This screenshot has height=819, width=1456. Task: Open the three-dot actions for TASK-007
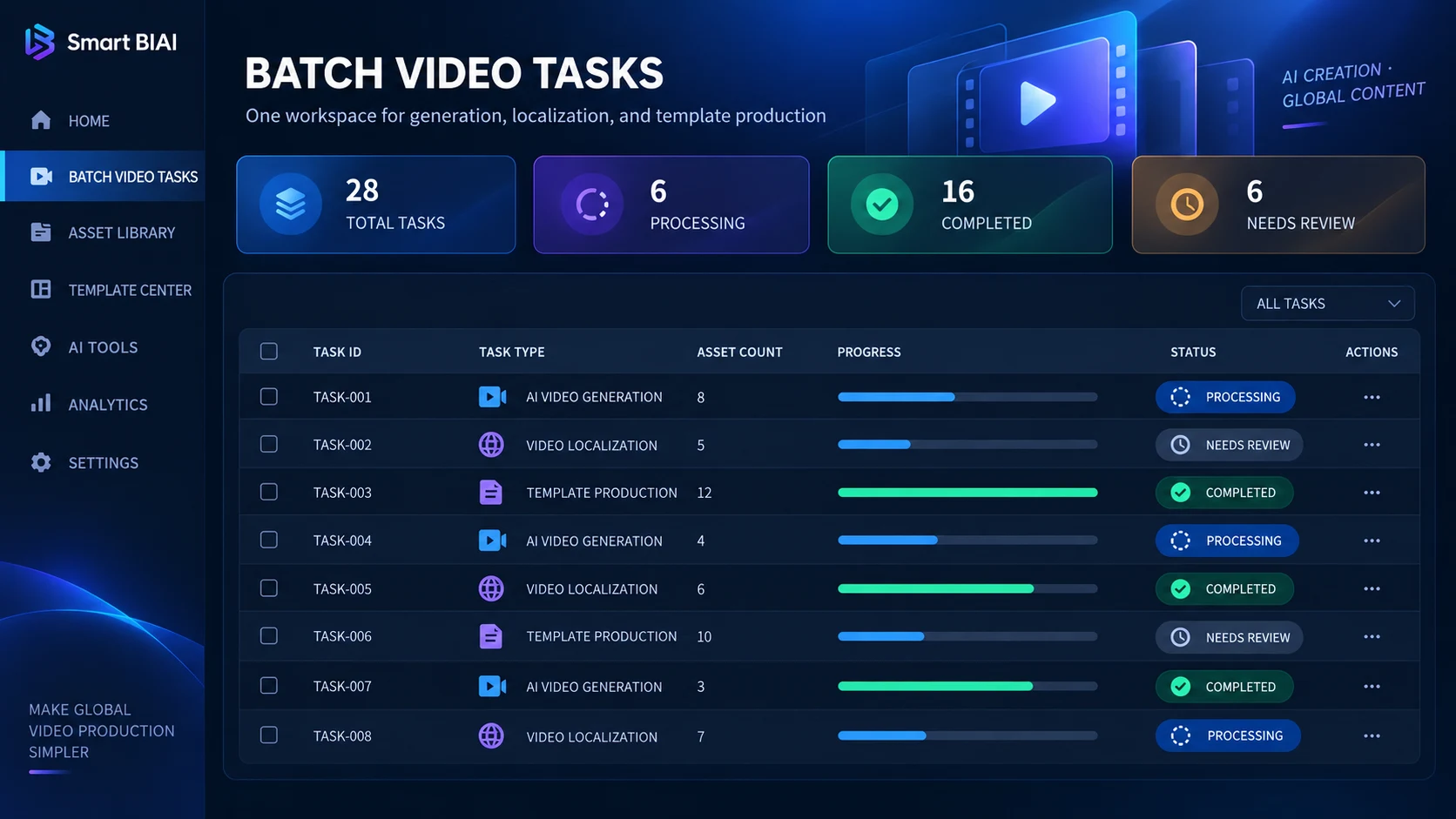[x=1372, y=687]
